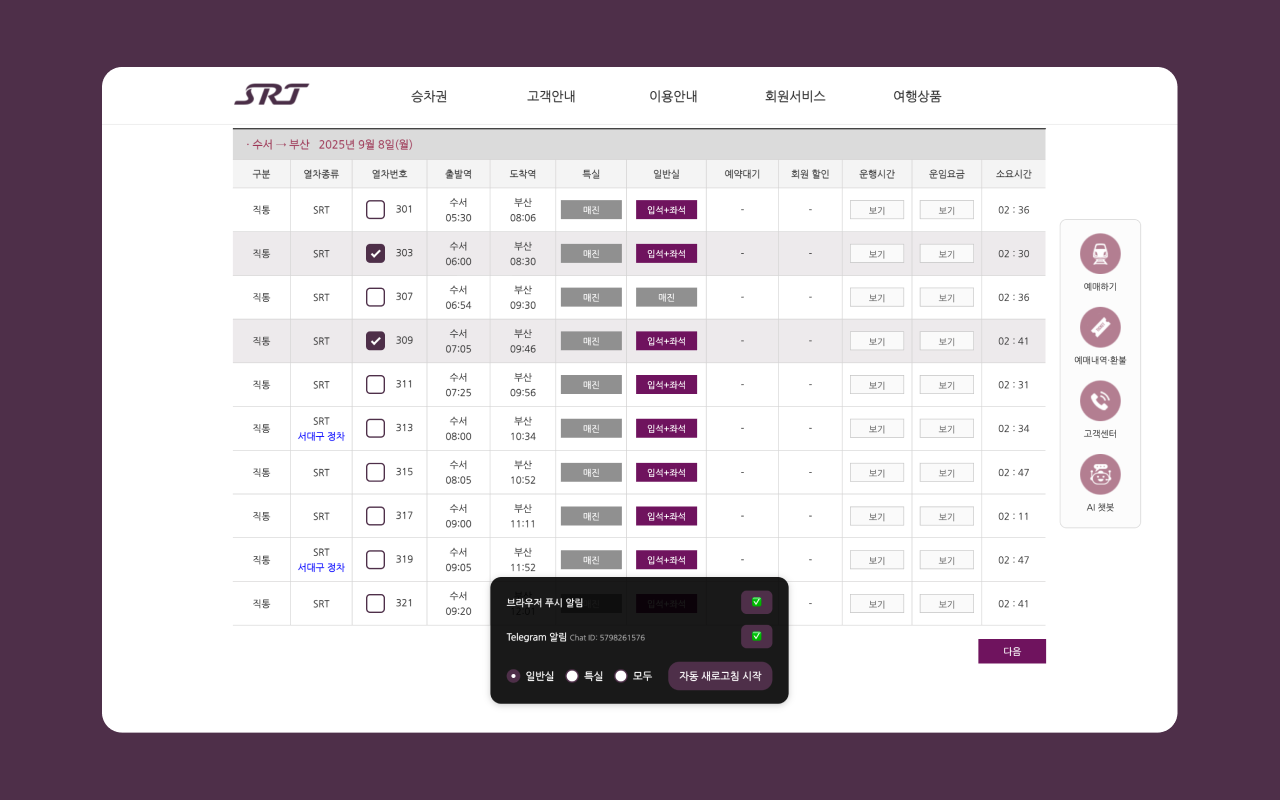The image size is (1280, 800).
Task: Start auto-refresh with 자동 새로고침 시작 button
Action: pos(720,676)
